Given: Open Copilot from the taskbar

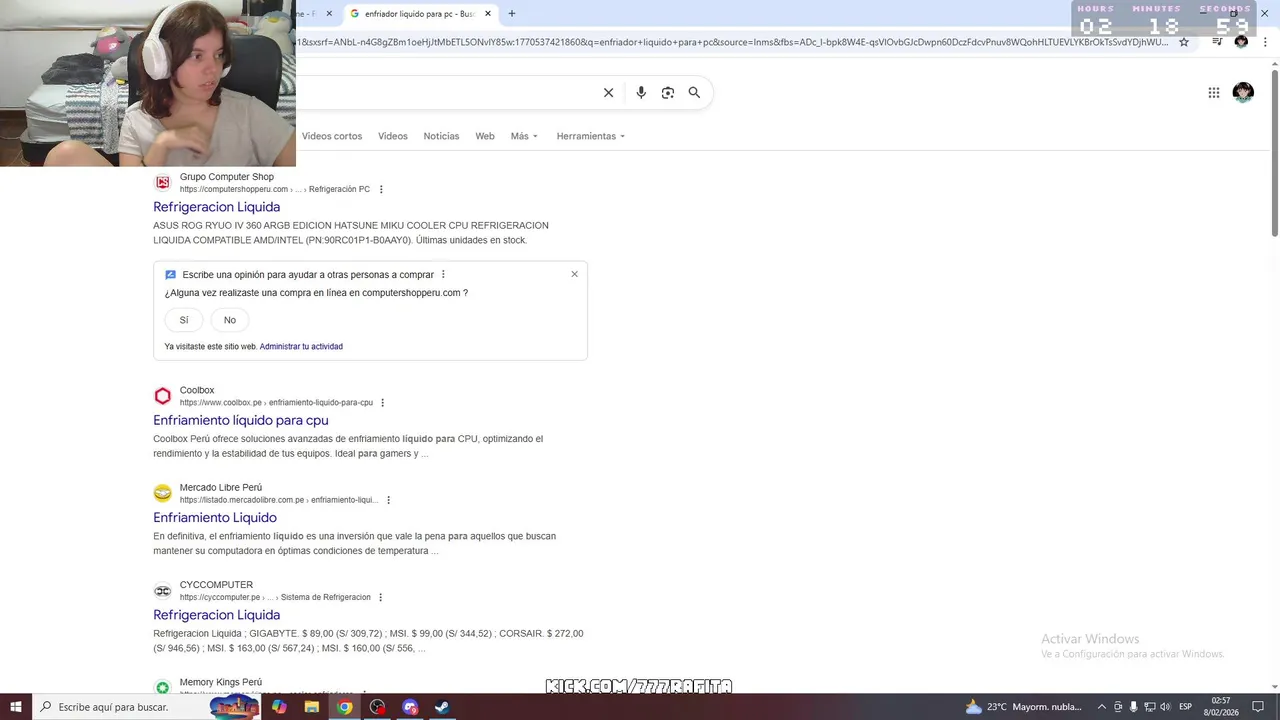Looking at the screenshot, I should click(x=279, y=707).
